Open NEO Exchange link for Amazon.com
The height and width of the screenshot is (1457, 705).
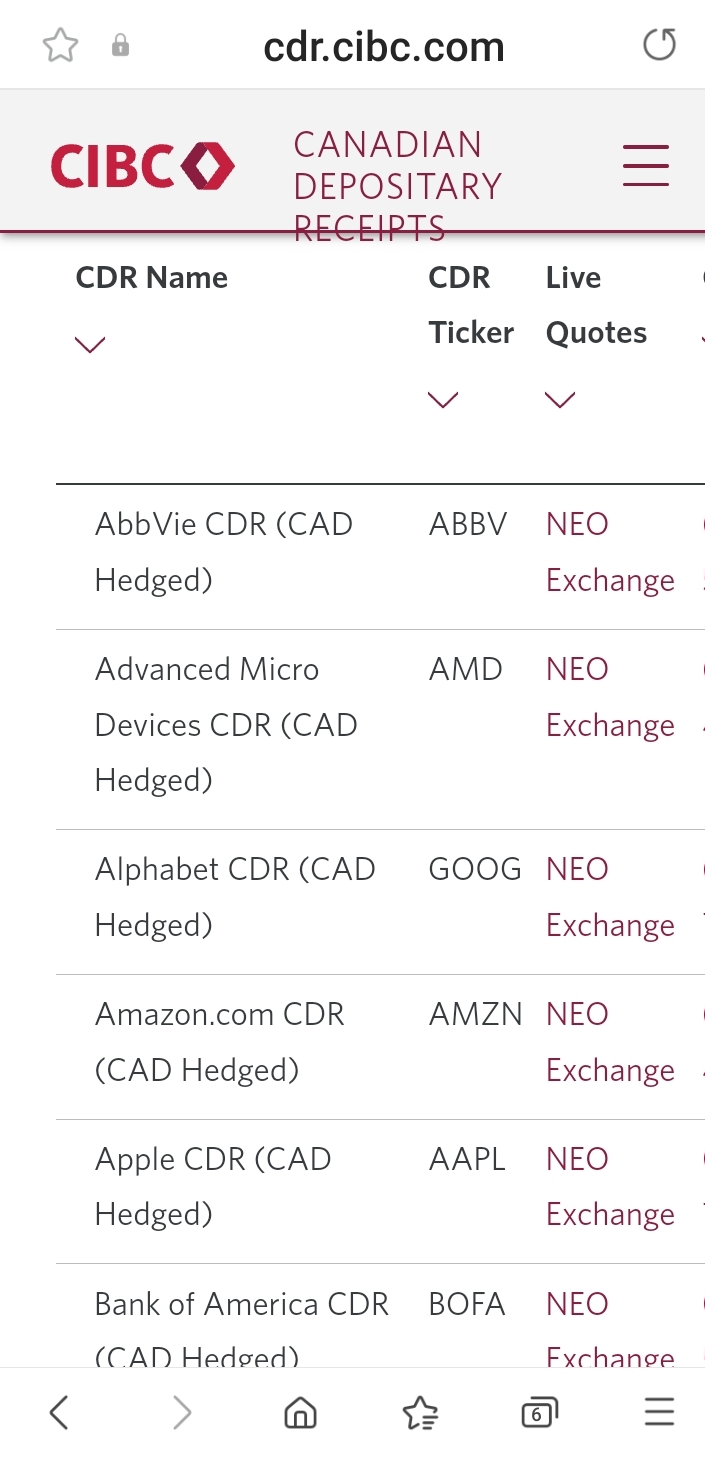point(609,1042)
